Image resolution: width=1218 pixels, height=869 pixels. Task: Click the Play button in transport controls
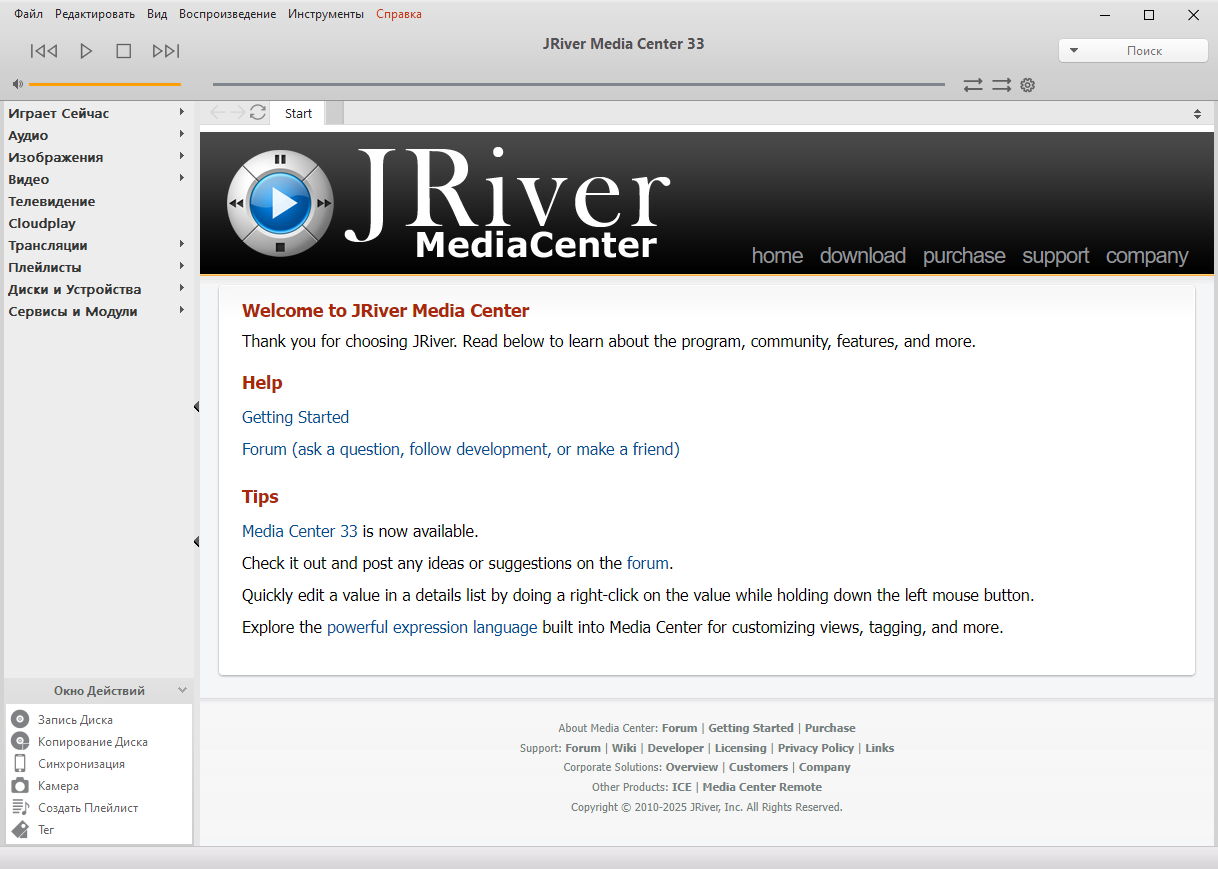click(x=86, y=51)
